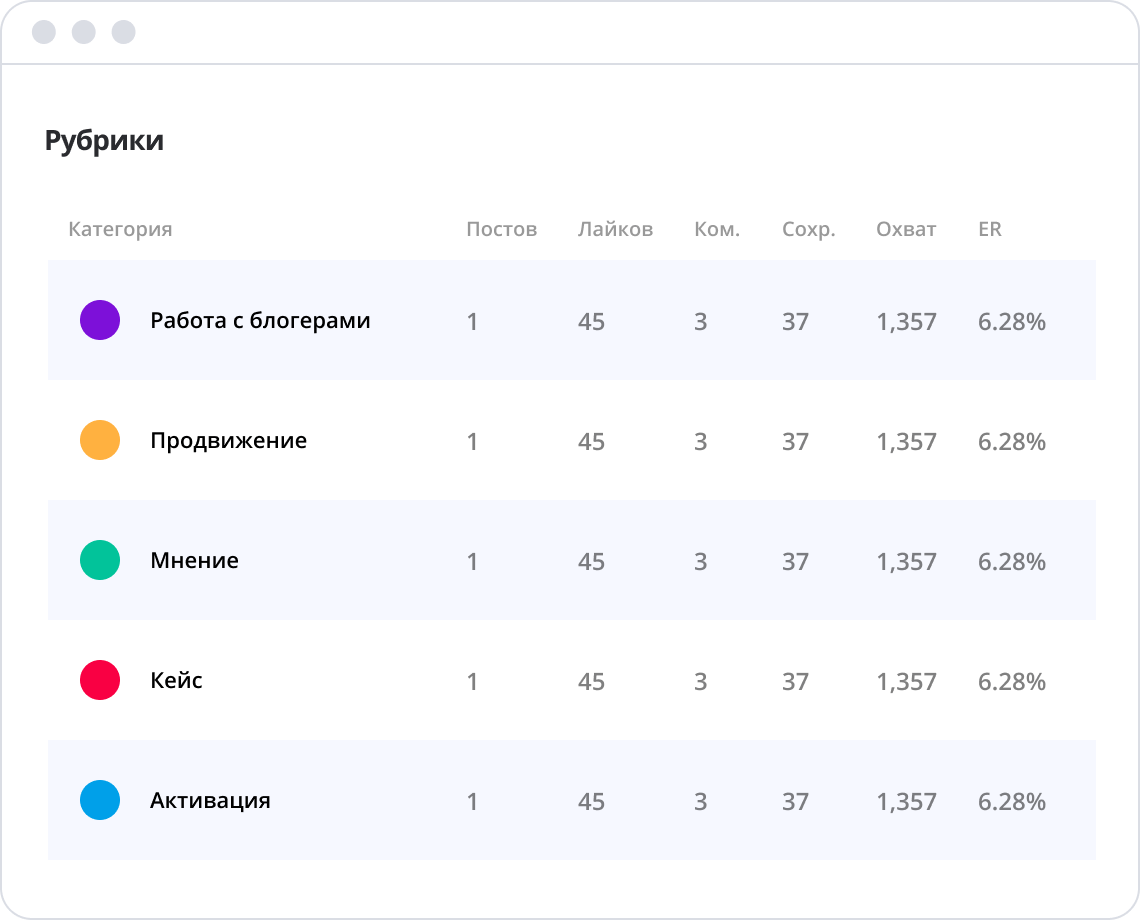Click the red circle beside Кейс
The height and width of the screenshot is (920, 1140).
coord(100,680)
